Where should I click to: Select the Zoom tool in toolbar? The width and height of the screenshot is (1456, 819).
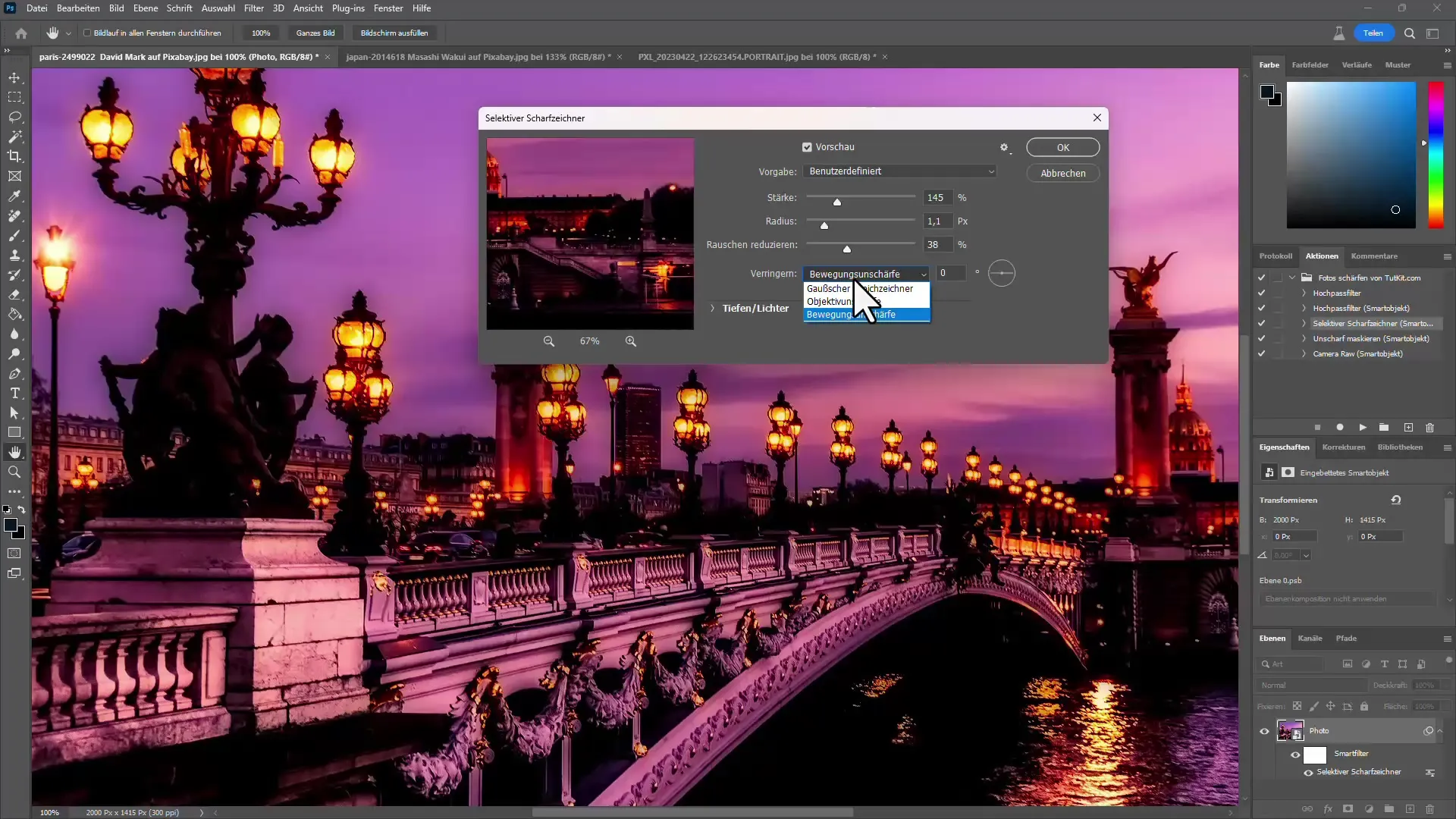click(x=14, y=472)
